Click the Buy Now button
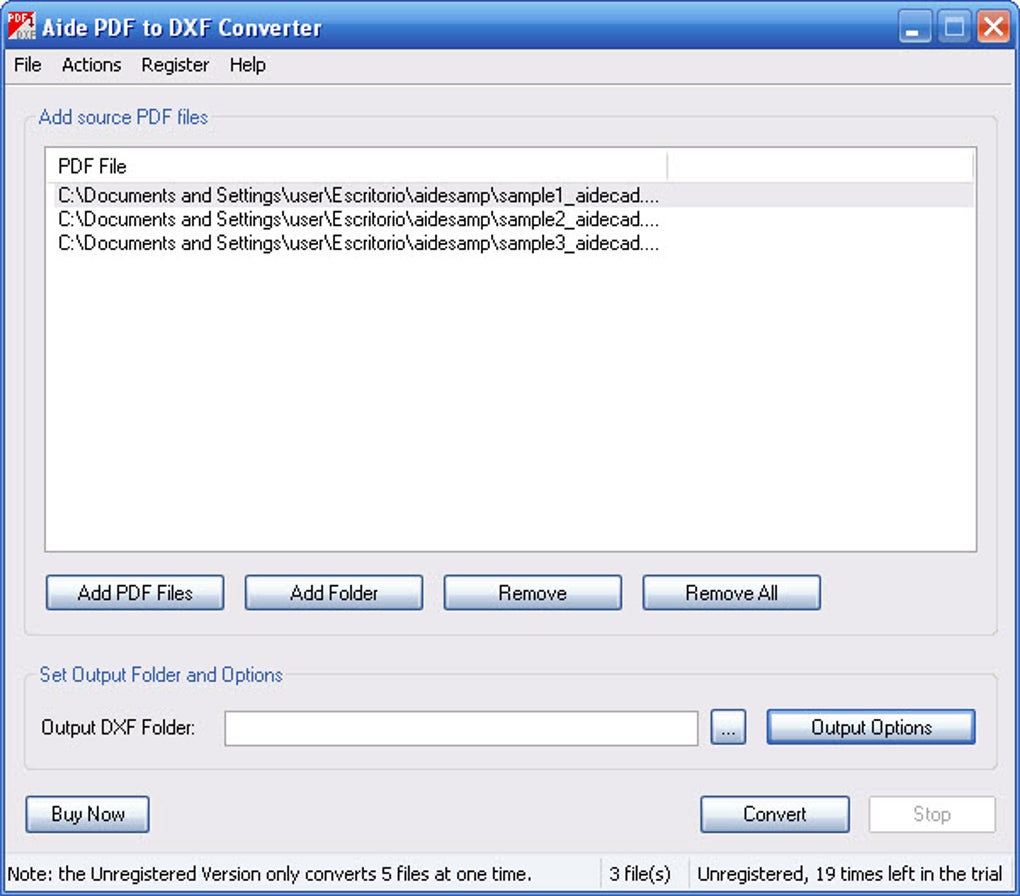 click(x=88, y=814)
